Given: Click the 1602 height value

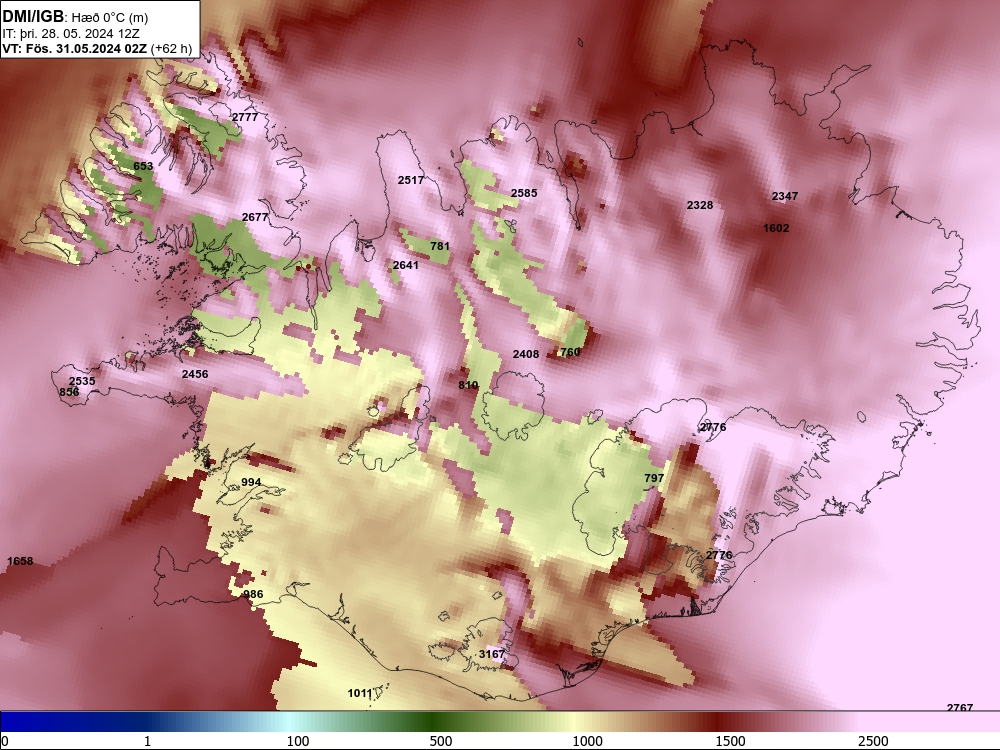Looking at the screenshot, I should tap(776, 228).
